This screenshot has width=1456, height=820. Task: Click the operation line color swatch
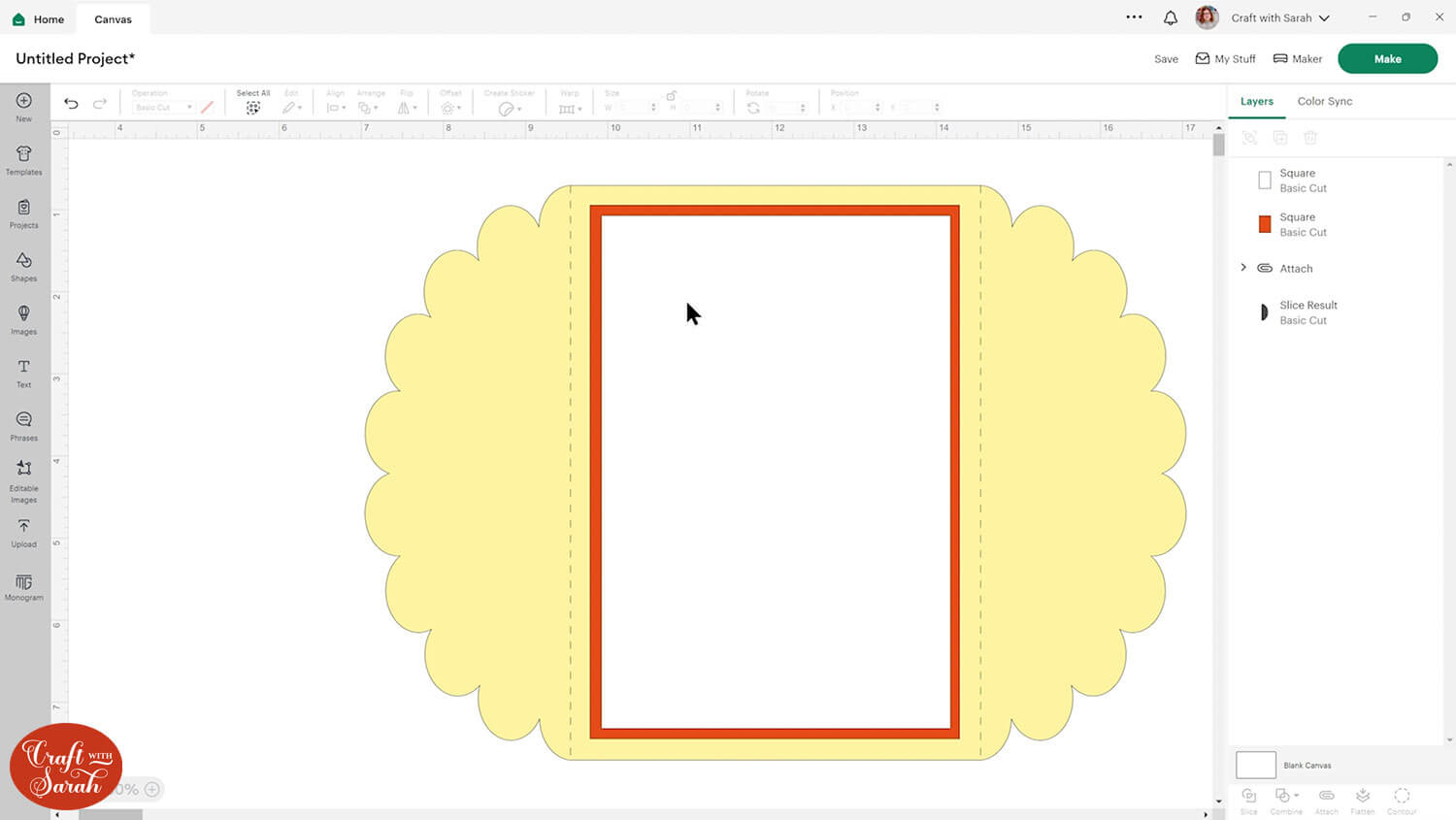(x=207, y=107)
